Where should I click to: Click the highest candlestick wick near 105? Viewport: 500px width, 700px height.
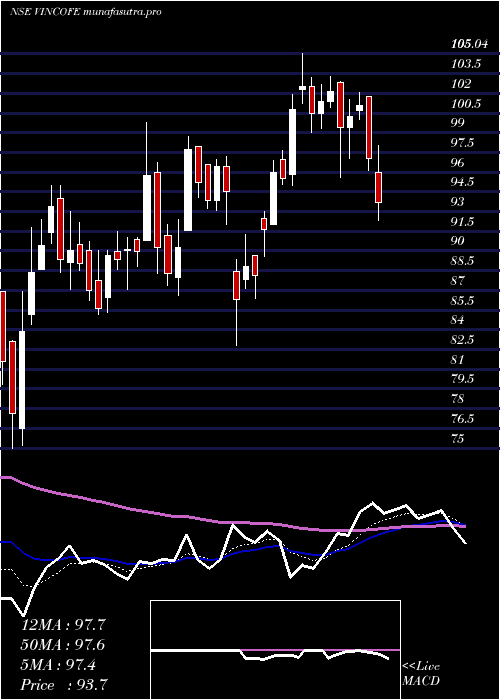303,78
